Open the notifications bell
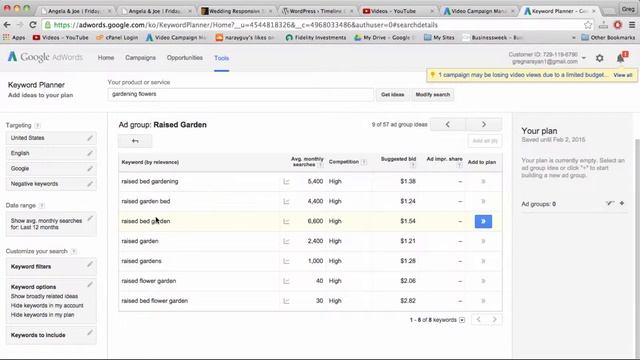 621,58
